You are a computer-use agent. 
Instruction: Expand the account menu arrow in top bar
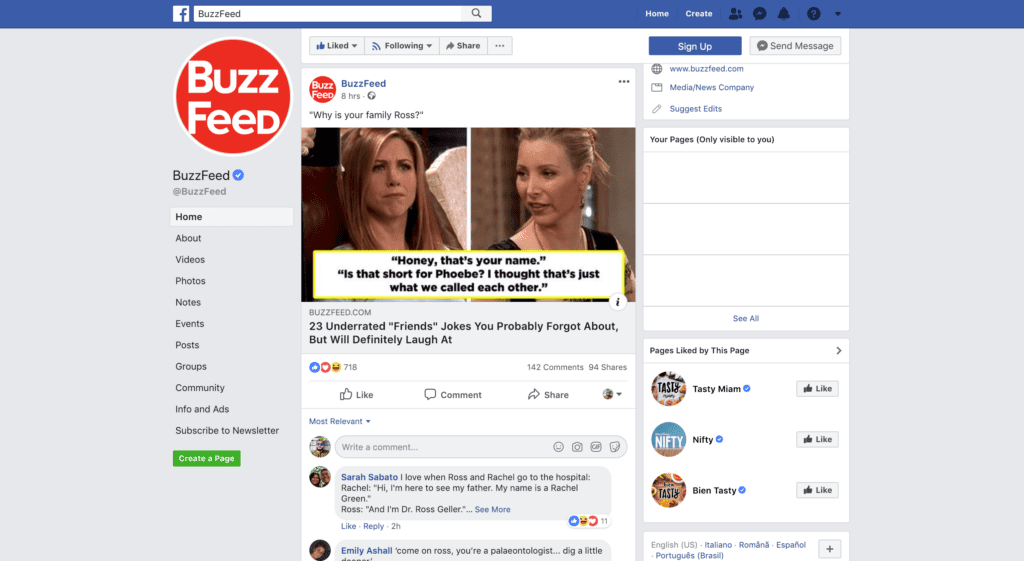pyautogui.click(x=838, y=13)
